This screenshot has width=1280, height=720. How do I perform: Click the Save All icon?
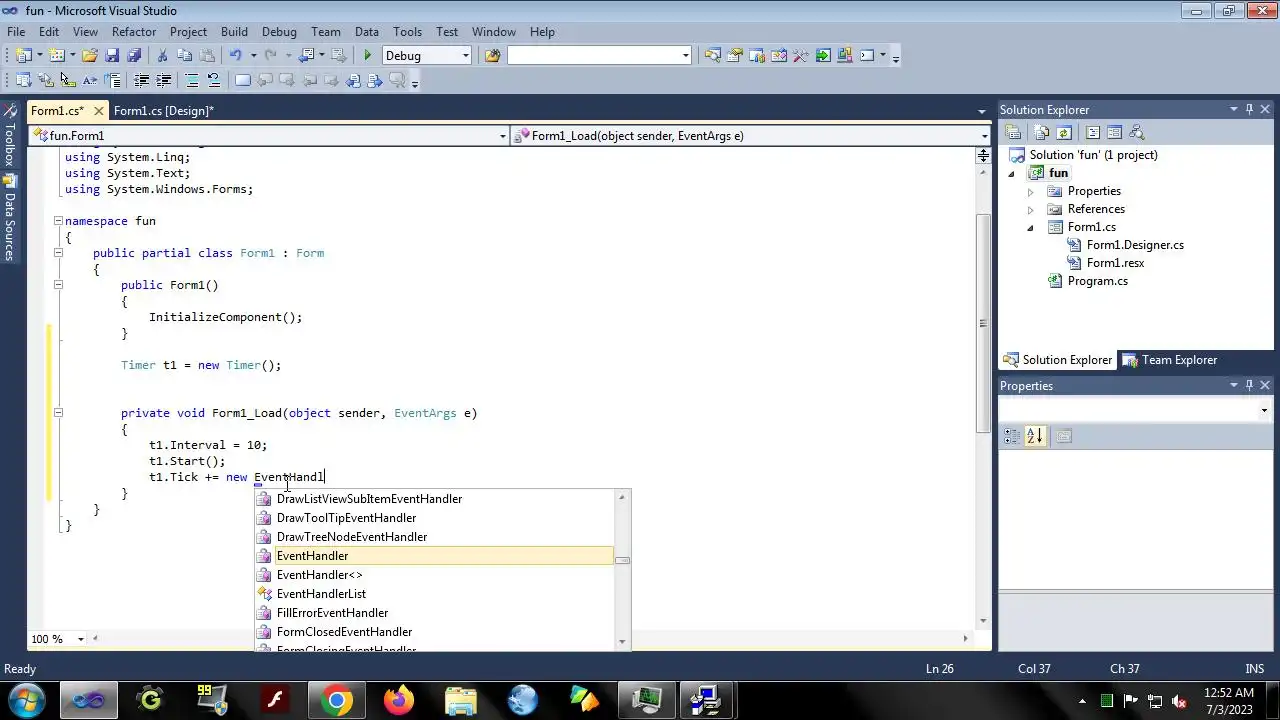134,55
